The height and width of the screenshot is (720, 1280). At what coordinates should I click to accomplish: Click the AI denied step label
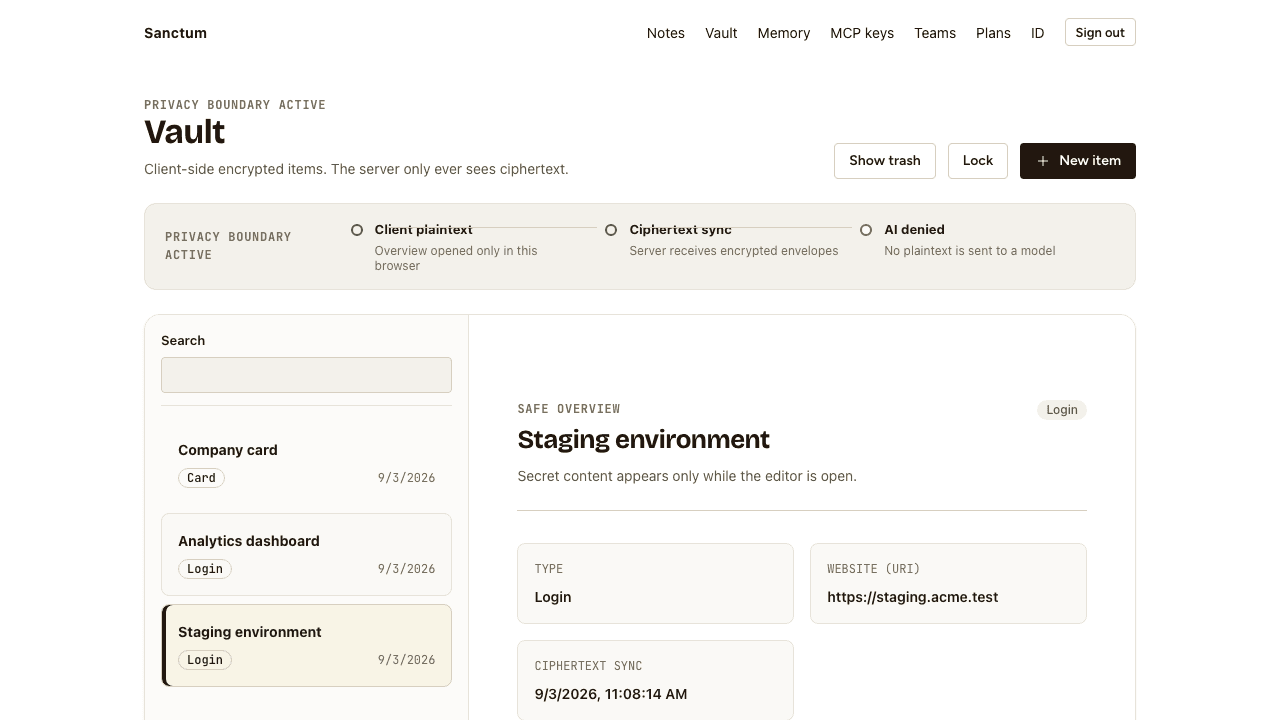915,230
